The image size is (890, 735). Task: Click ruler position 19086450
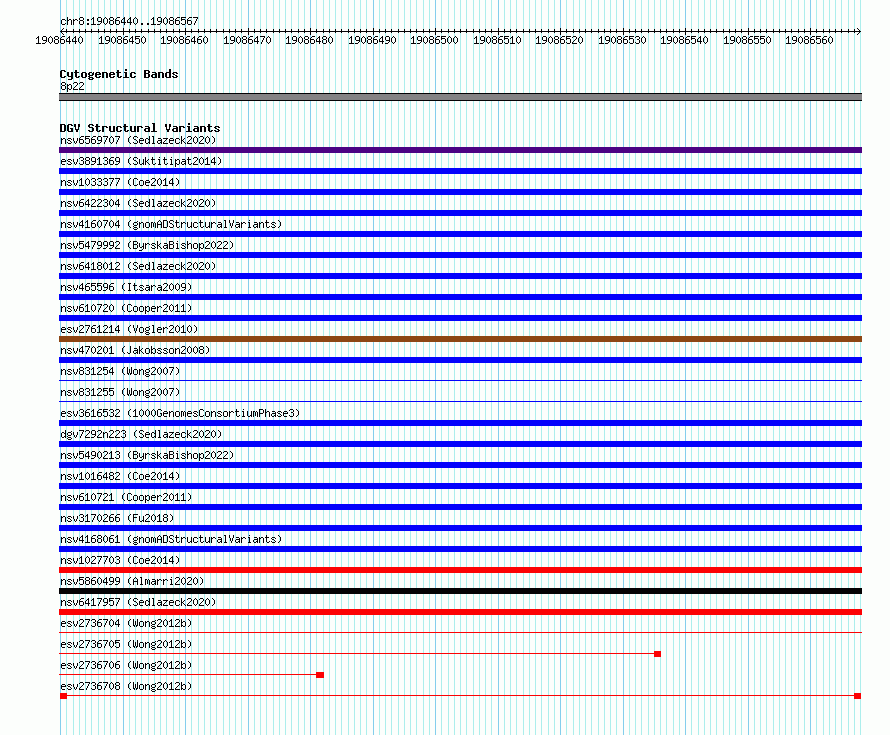(122, 40)
